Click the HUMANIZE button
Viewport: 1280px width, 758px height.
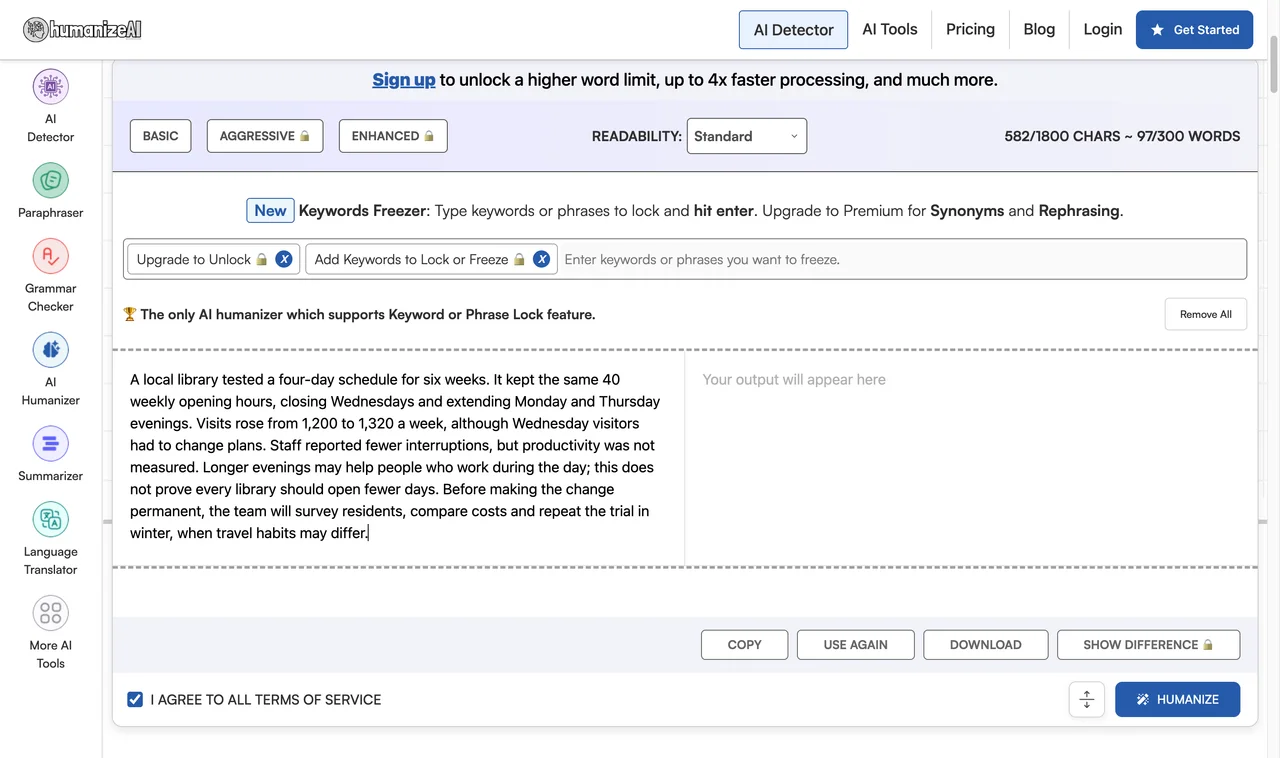point(1178,699)
